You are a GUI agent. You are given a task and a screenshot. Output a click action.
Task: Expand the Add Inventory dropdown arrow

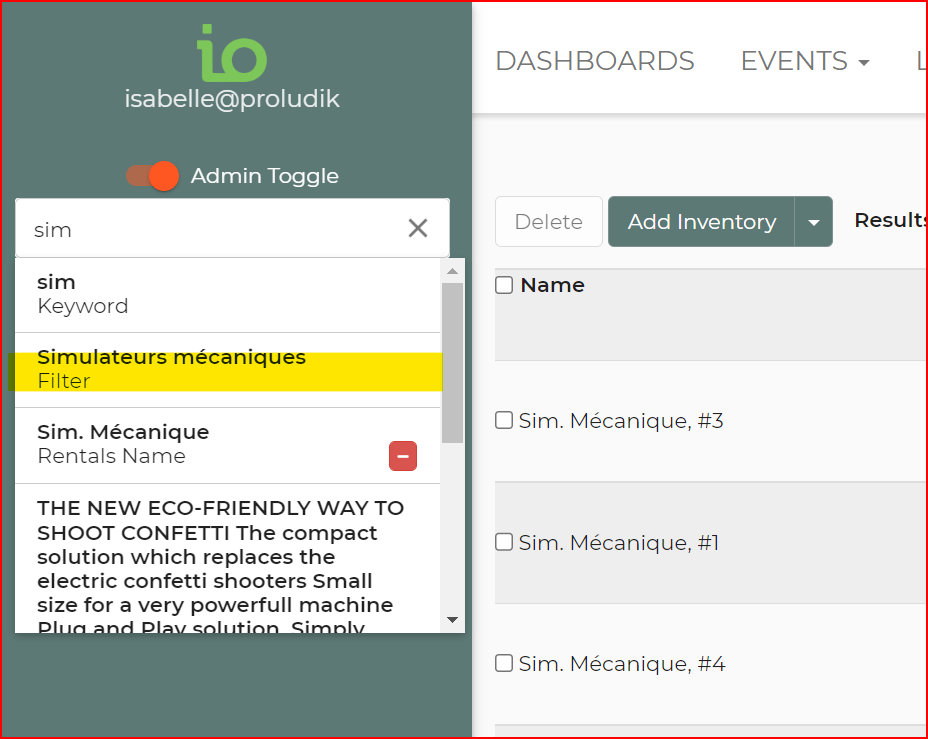pos(814,222)
